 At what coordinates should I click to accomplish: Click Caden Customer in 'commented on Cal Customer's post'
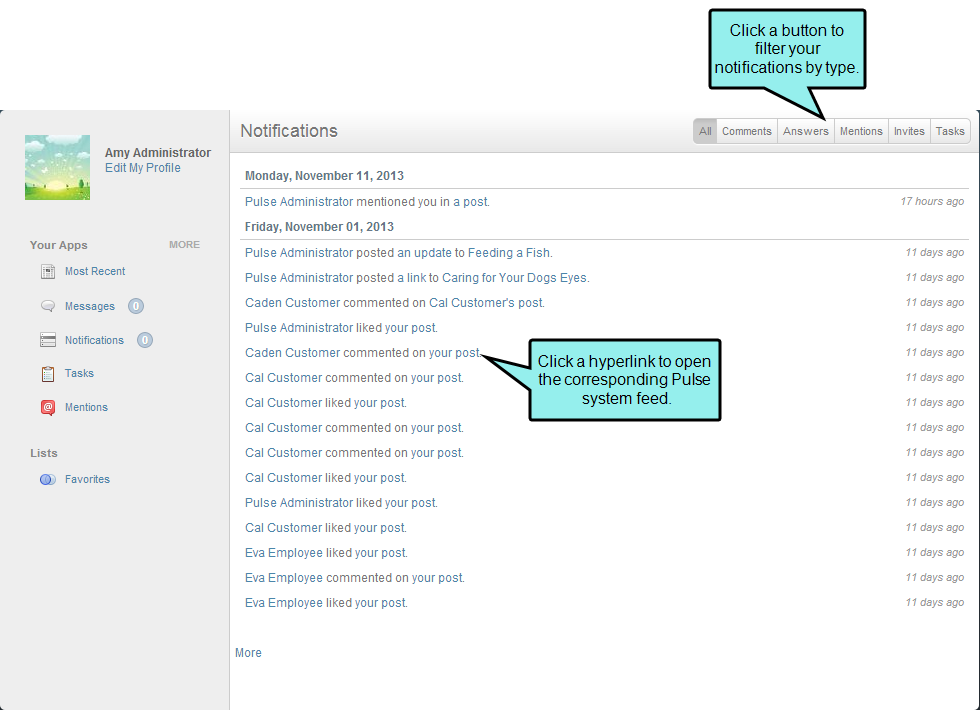(292, 303)
